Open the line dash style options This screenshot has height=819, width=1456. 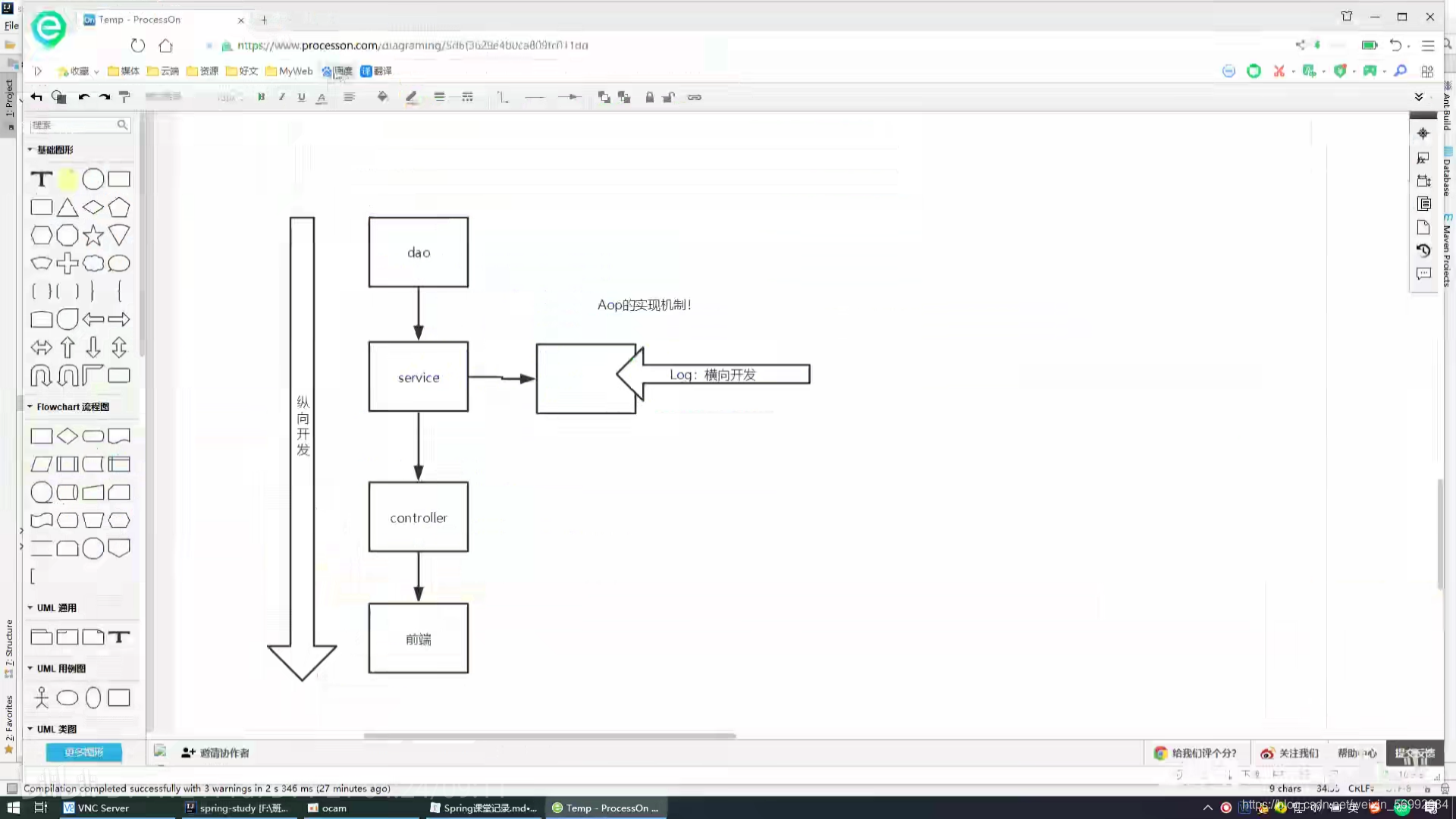[x=467, y=97]
